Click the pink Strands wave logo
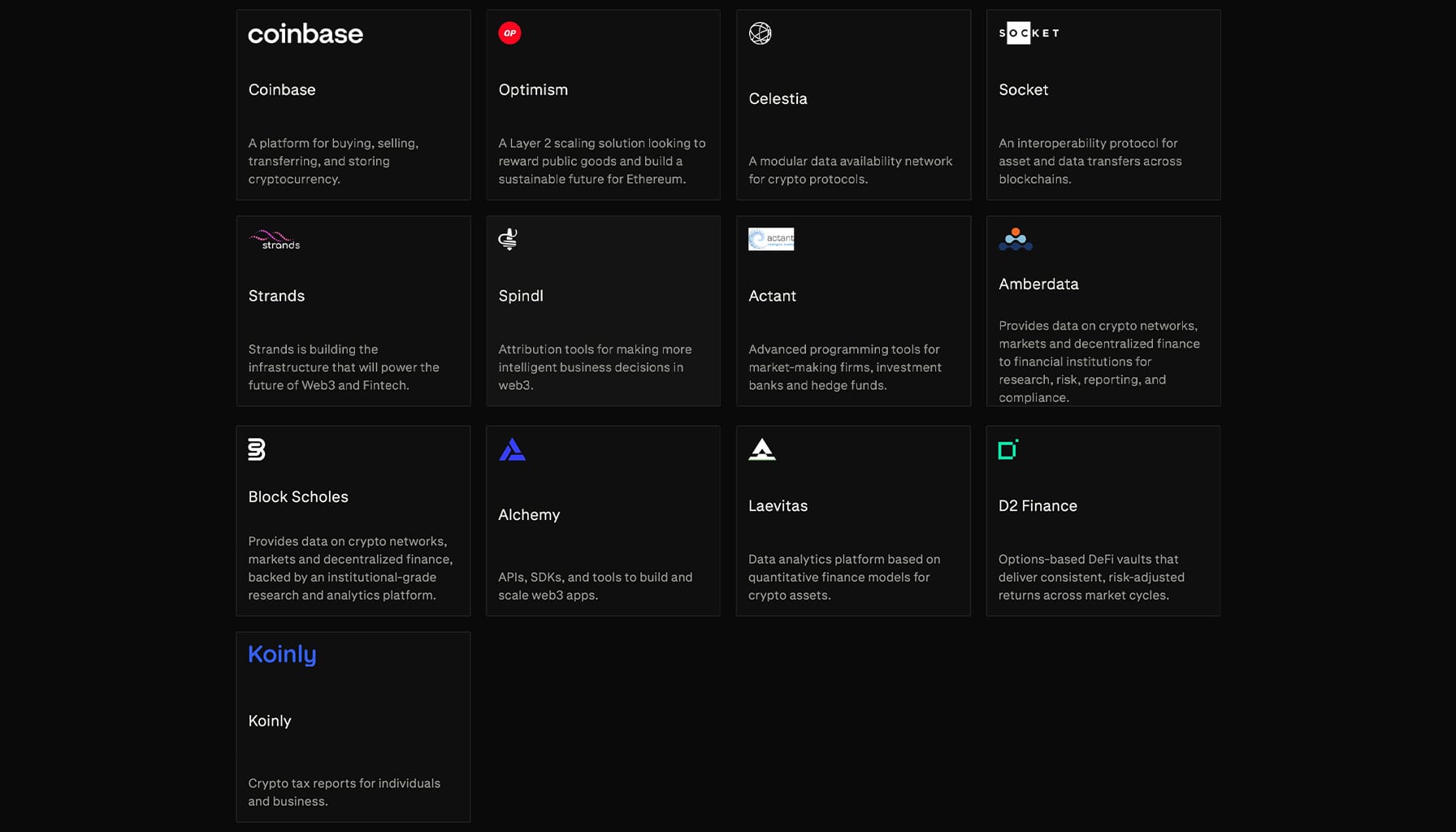The width and height of the screenshot is (1456, 832). coord(275,240)
